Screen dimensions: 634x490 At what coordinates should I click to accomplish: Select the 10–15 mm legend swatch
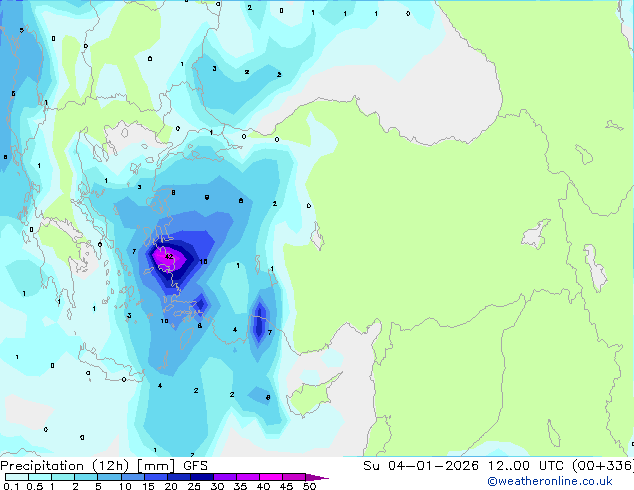(x=133, y=477)
